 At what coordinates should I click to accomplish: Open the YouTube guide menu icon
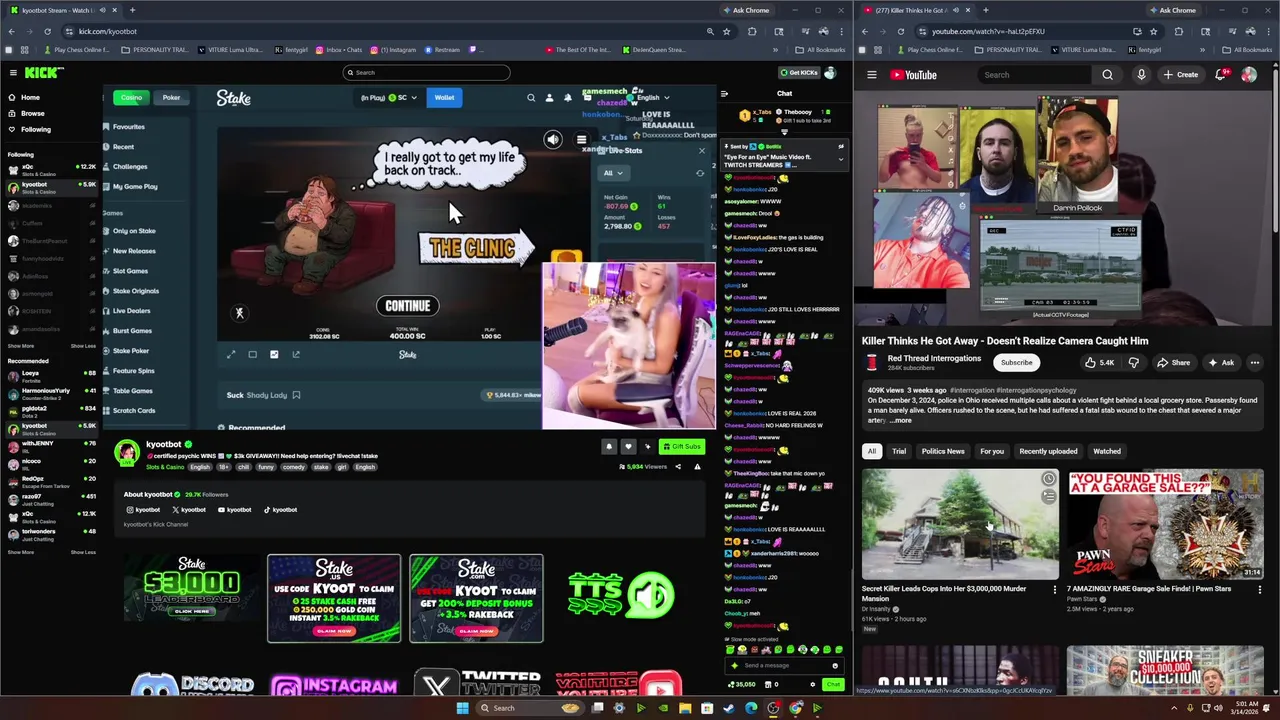coord(872,75)
